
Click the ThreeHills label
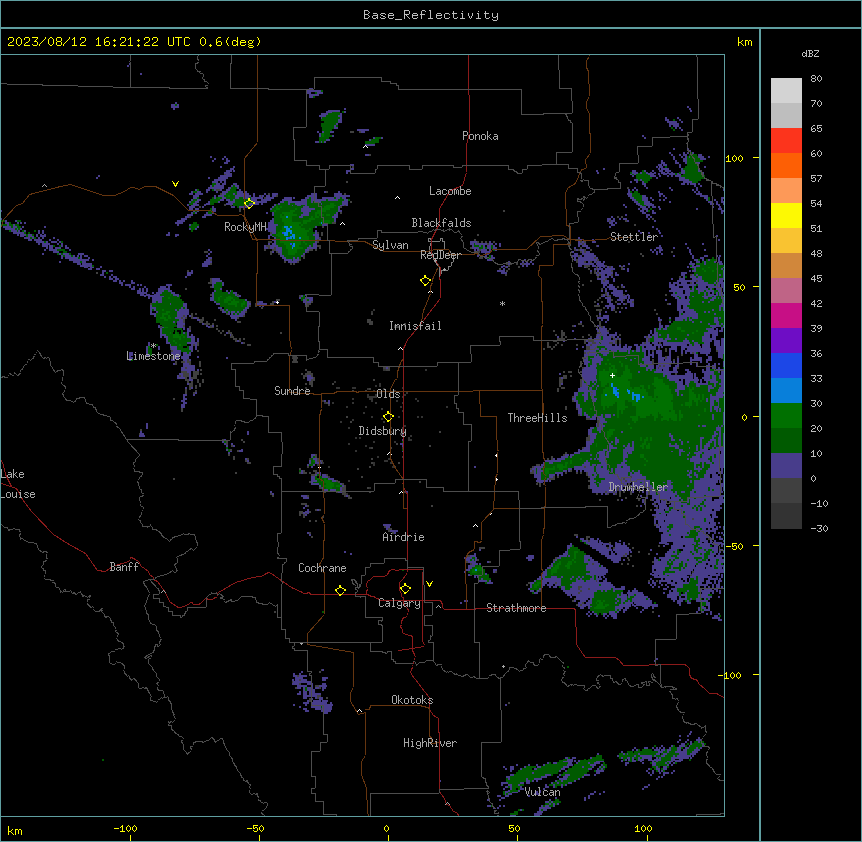click(x=538, y=418)
